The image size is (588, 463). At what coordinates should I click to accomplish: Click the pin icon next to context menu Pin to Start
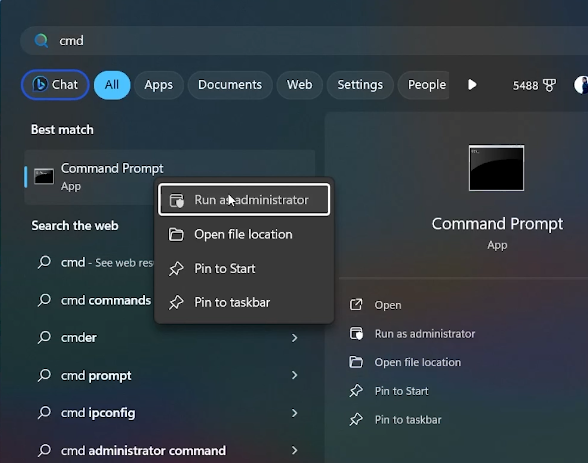(x=176, y=269)
